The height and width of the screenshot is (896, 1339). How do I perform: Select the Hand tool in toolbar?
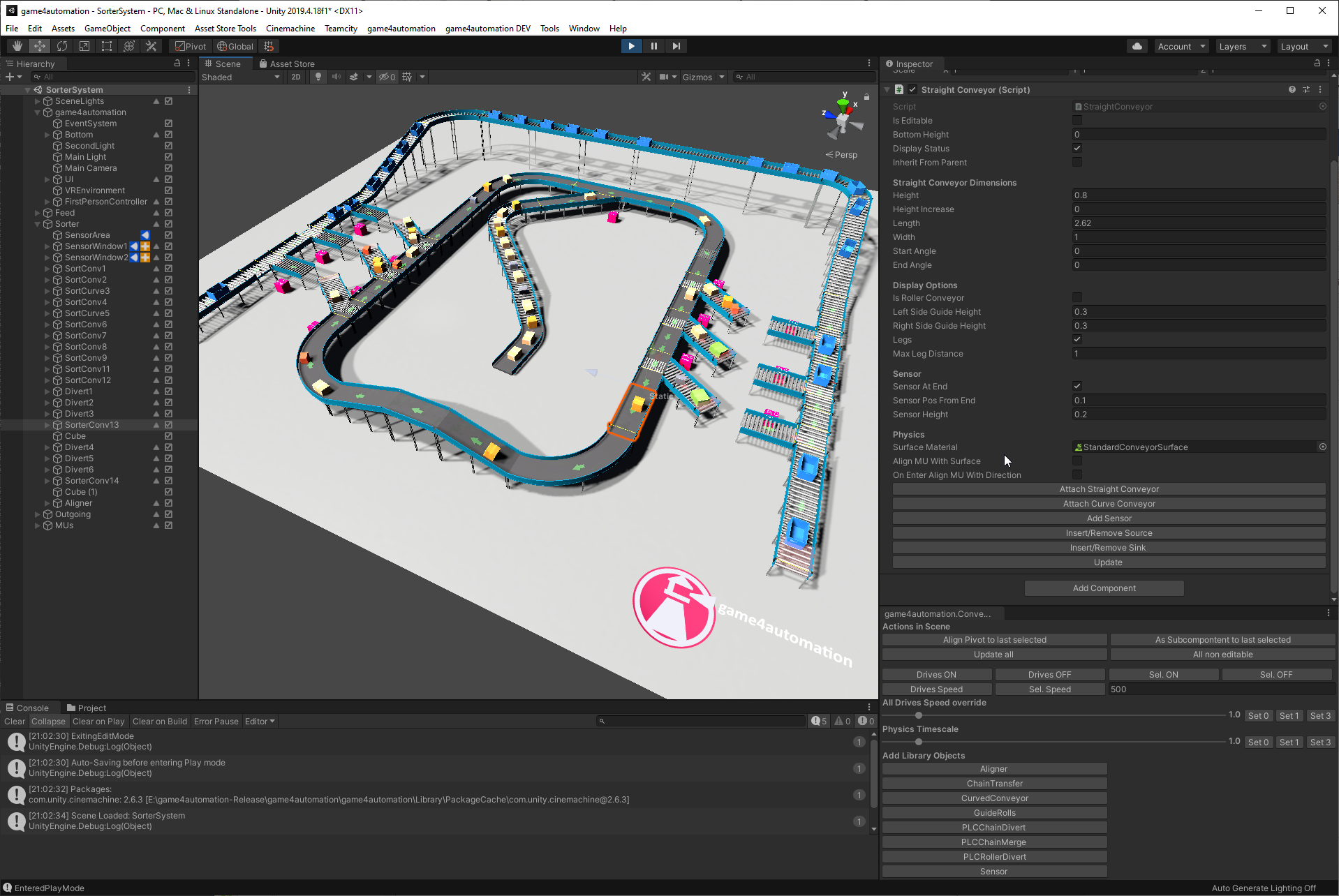pos(17,46)
